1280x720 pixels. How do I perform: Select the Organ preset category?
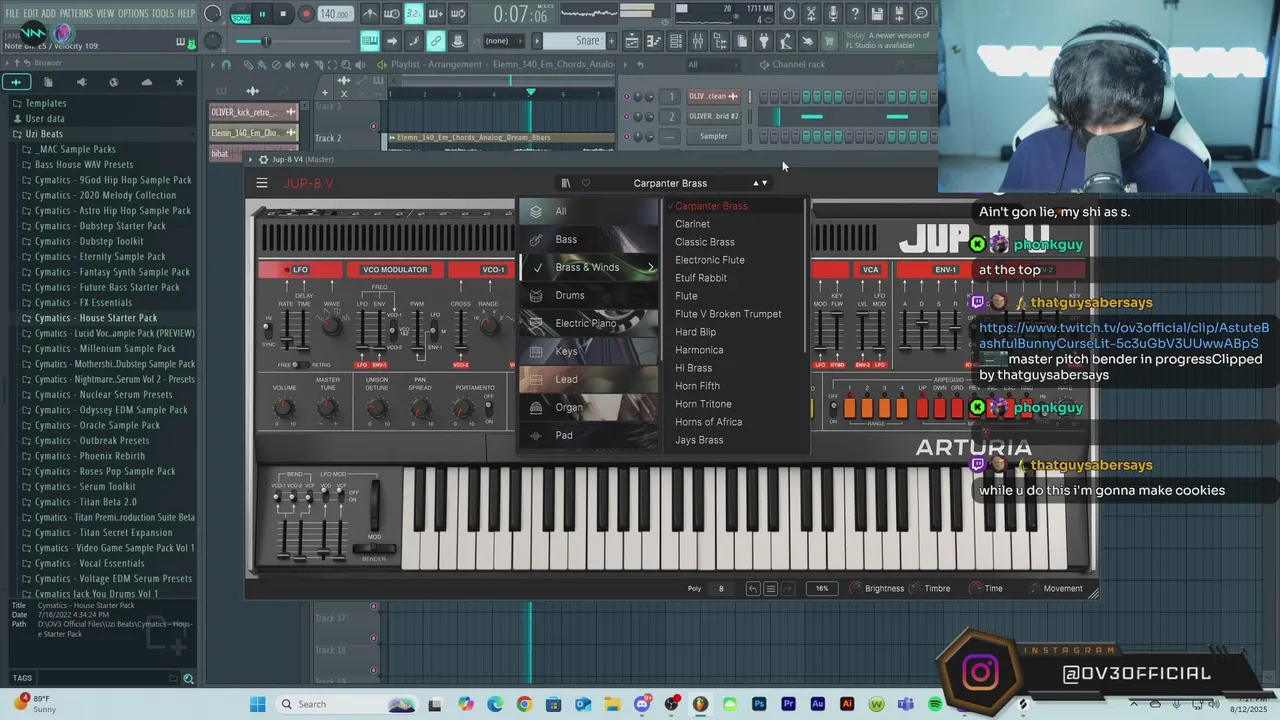[x=590, y=407]
